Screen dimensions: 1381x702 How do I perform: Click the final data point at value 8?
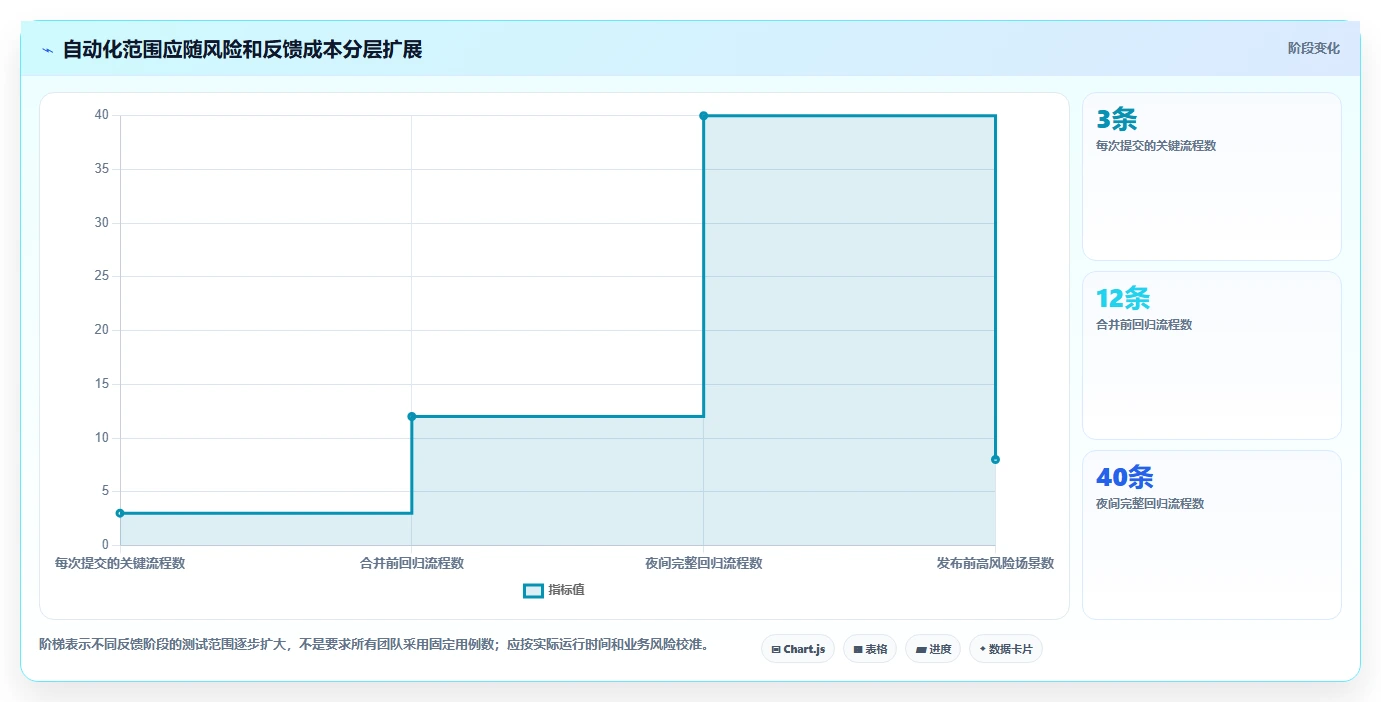click(x=995, y=459)
